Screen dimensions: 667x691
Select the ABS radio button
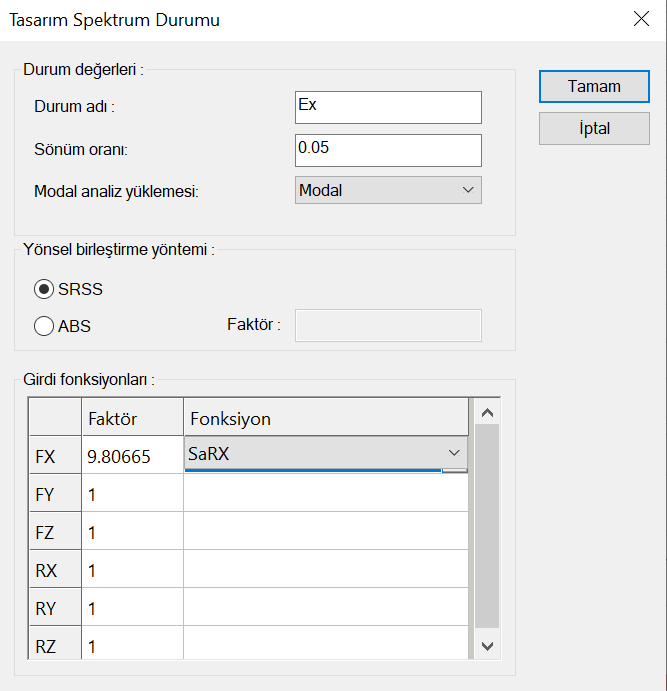44,325
